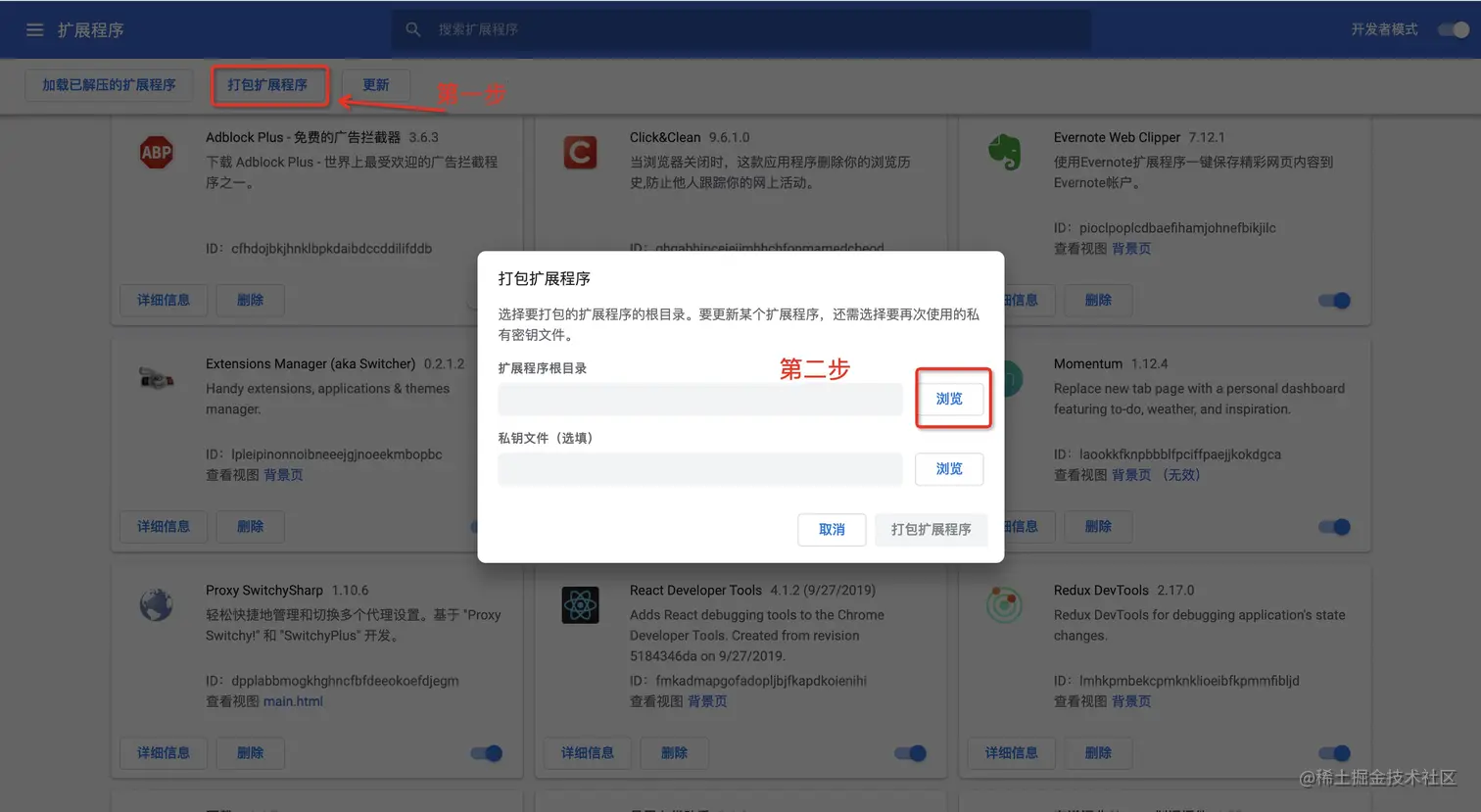
Task: Open Proxy SwitchySharp main.html link
Action: click(293, 701)
